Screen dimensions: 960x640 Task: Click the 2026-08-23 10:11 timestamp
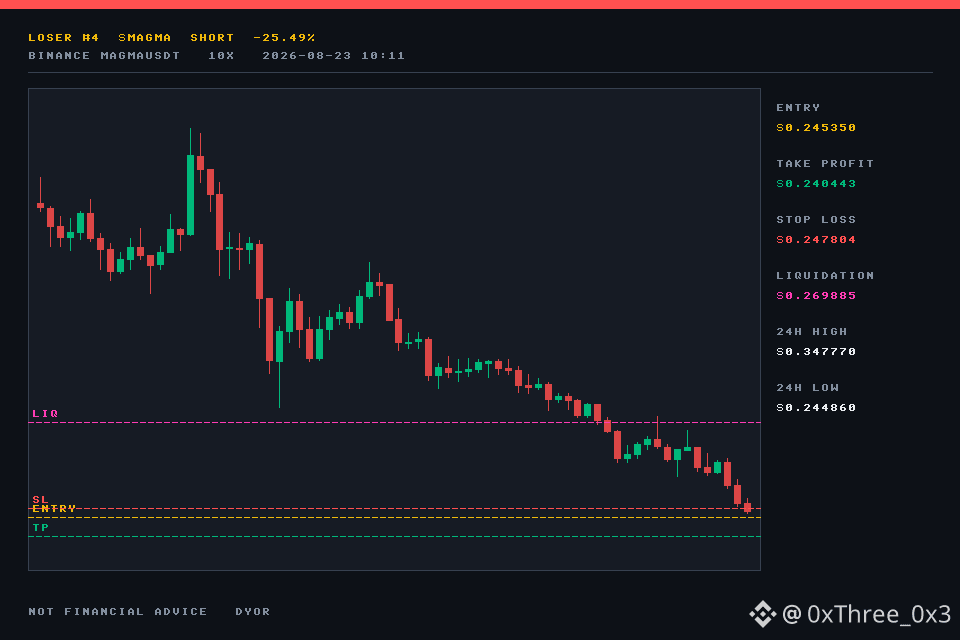tap(334, 55)
